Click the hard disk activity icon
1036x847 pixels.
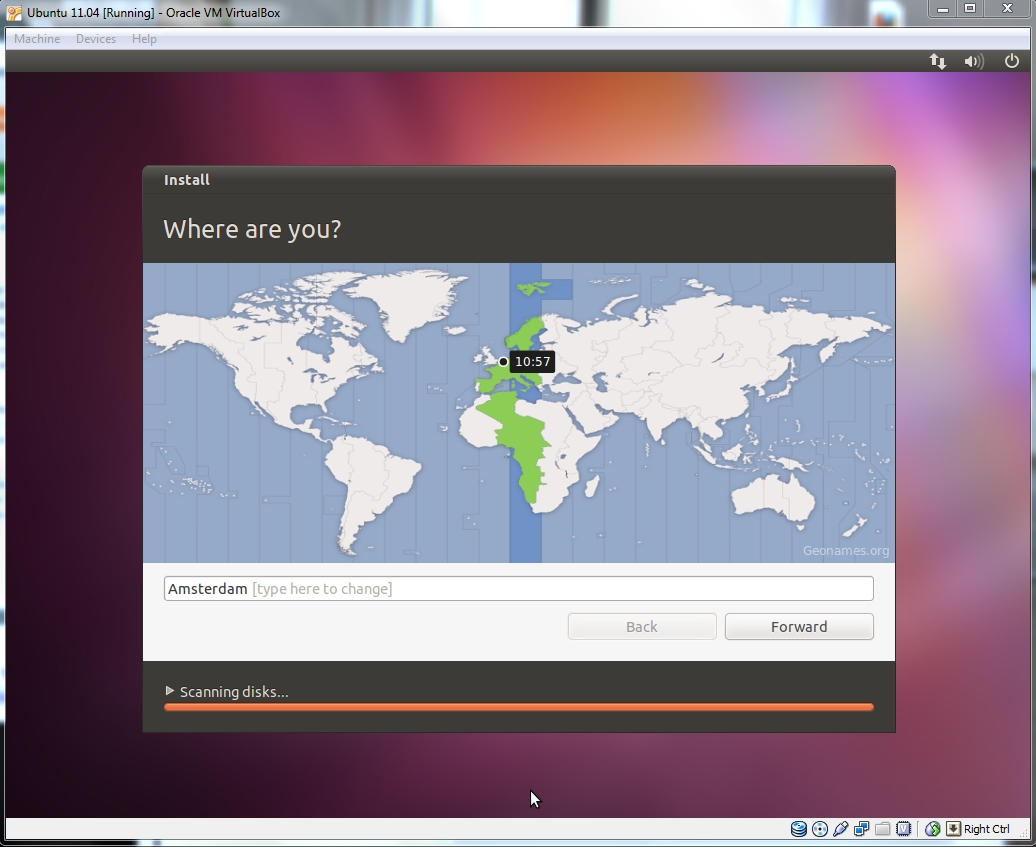pyautogui.click(x=799, y=829)
